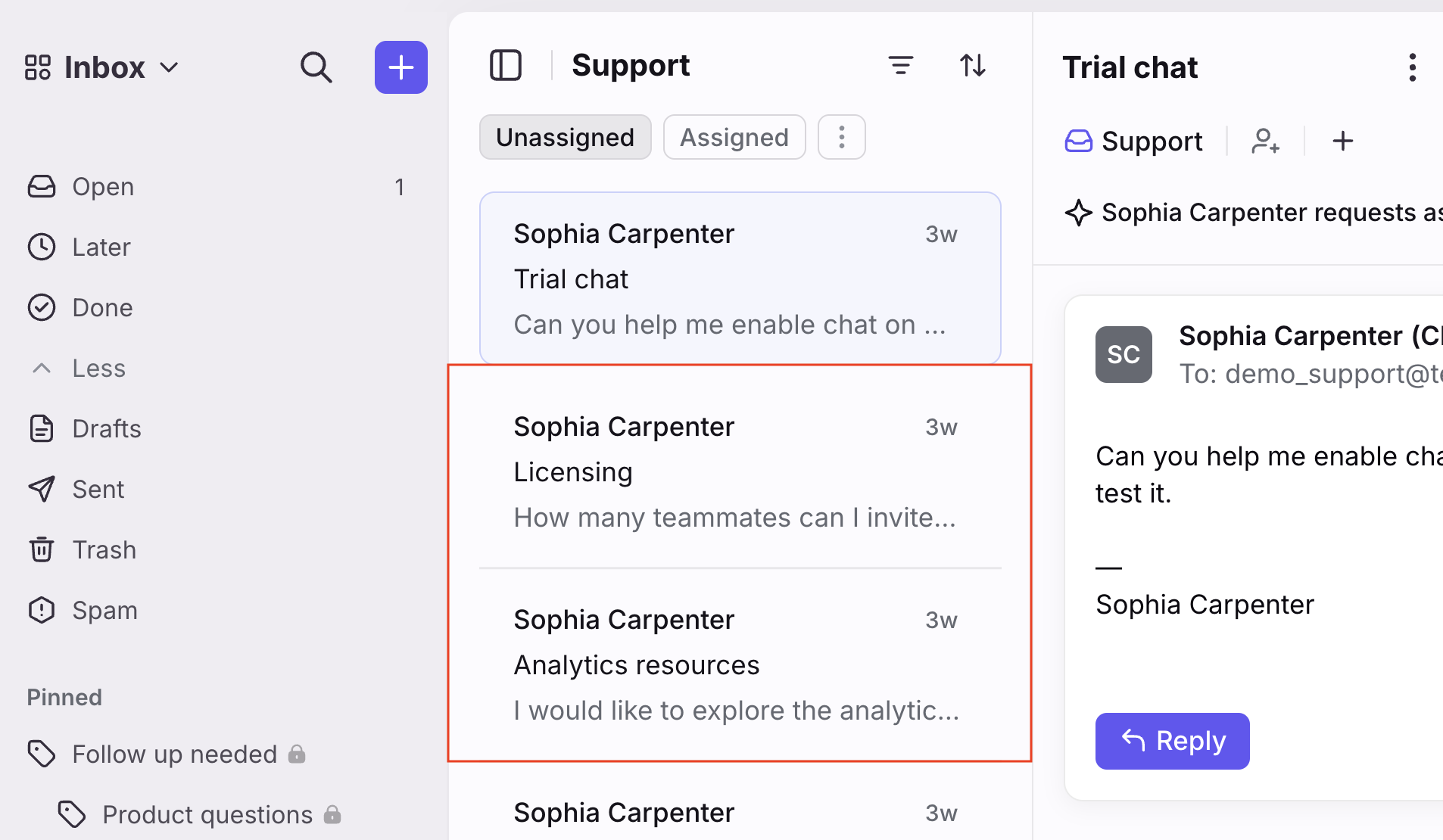Open the filter icon beside Support
Image resolution: width=1443 pixels, height=840 pixels.
900,66
